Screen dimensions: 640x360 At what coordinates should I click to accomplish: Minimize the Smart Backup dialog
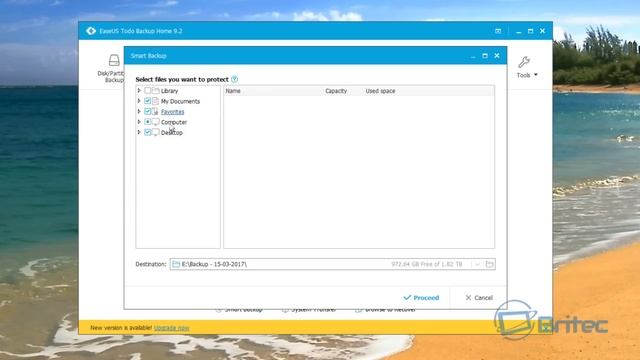coord(473,56)
